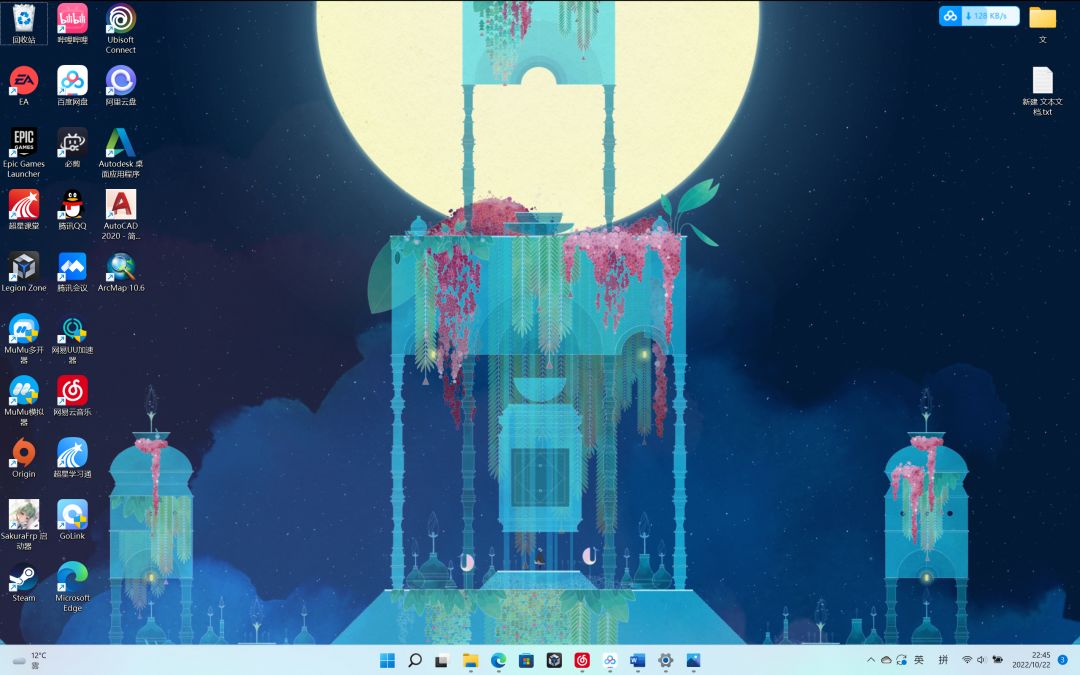
Task: Select the Autodesk desktop app shortcut
Action: click(x=121, y=153)
